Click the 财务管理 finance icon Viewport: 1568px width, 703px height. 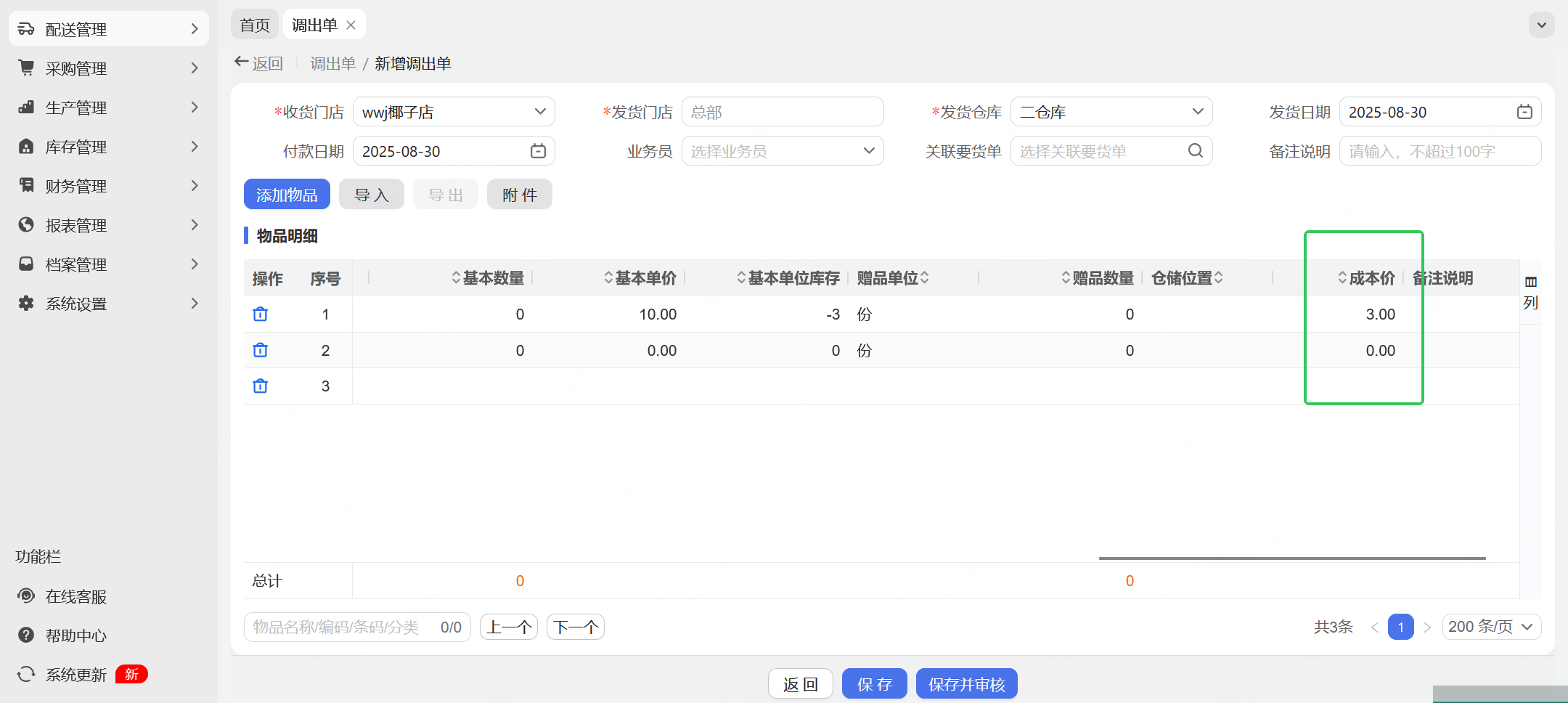26,186
